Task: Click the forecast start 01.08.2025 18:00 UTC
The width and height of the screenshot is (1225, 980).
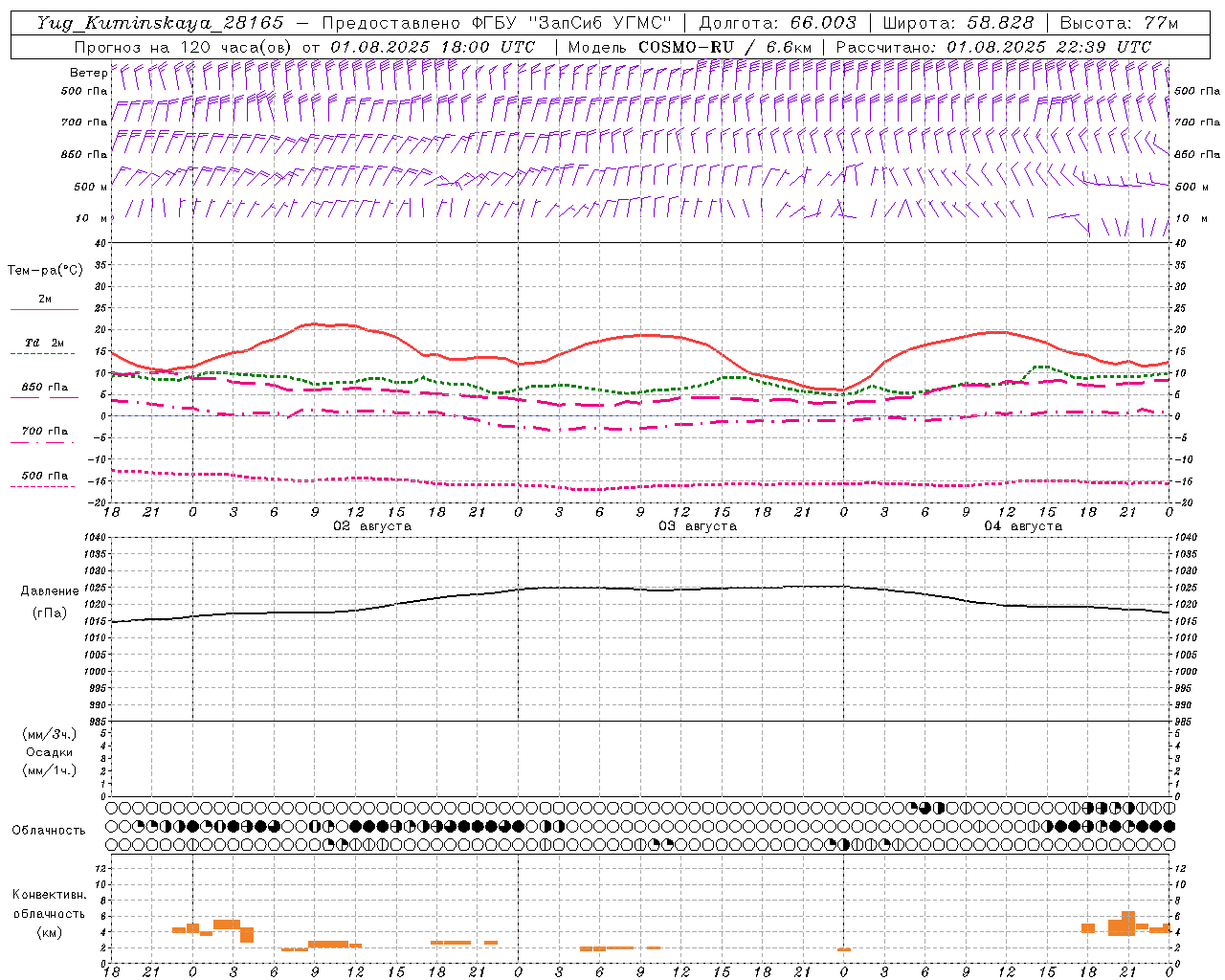Action: click(433, 47)
